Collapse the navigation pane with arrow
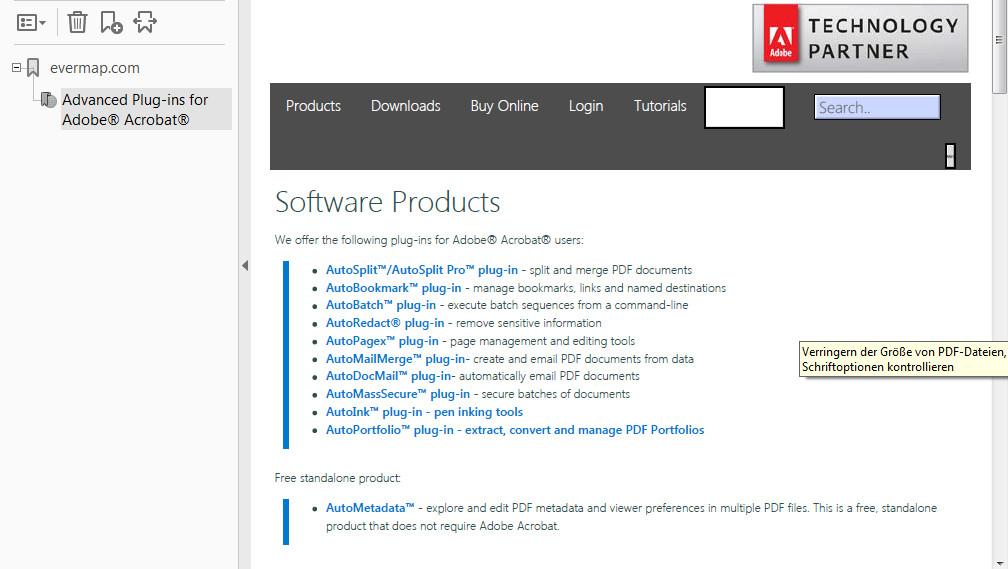Viewport: 1008px width, 569px height. 245,266
